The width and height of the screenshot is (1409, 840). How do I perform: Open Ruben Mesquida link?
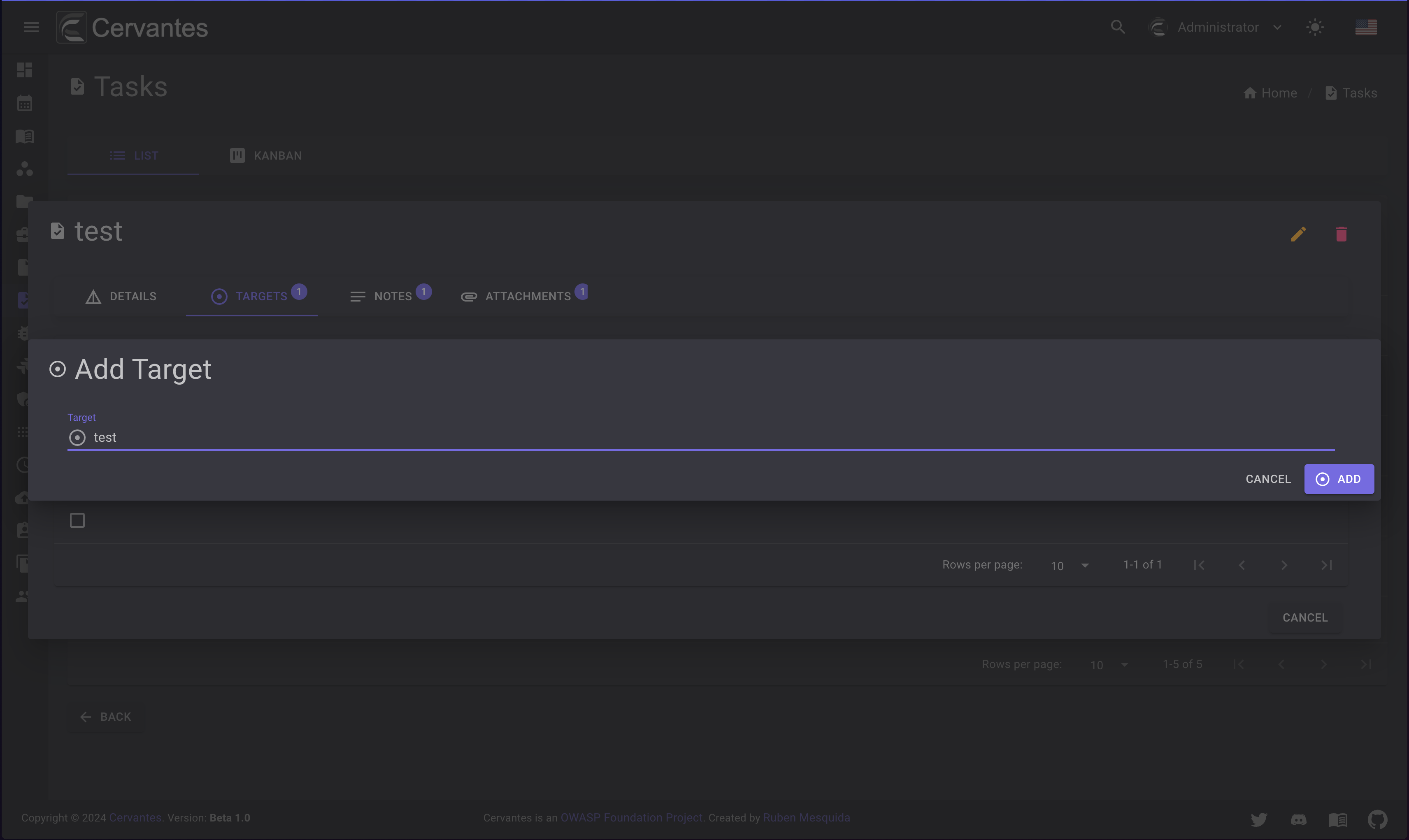coord(806,817)
